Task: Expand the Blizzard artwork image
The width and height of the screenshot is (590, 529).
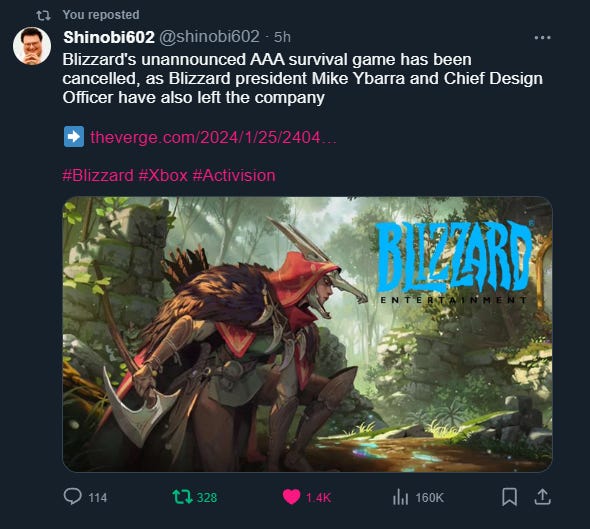Action: [307, 334]
